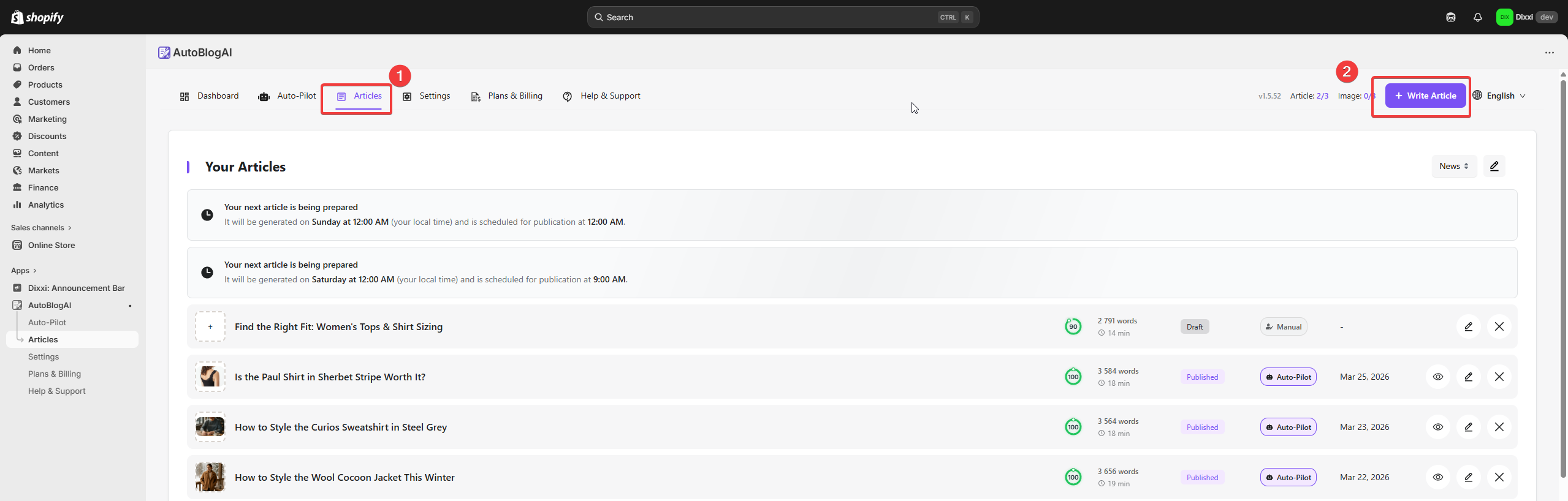Switch to the Help & Support tab
The height and width of the screenshot is (501, 1568).
[601, 96]
